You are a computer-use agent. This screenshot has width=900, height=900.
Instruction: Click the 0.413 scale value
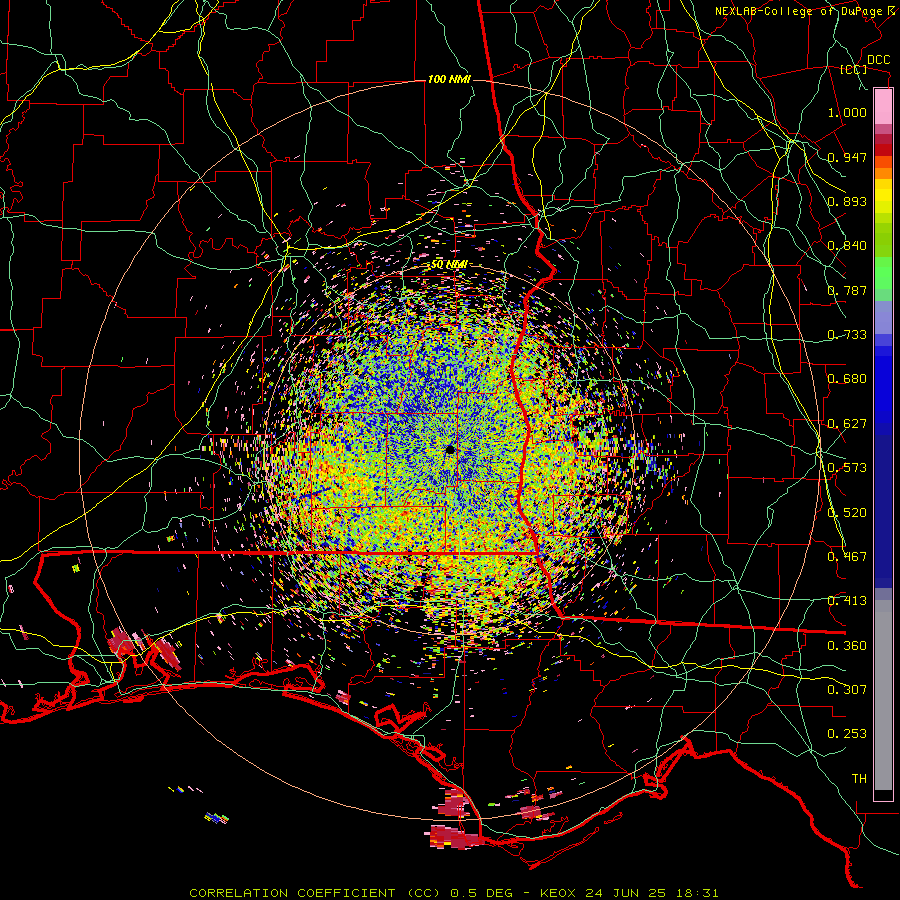coord(847,601)
